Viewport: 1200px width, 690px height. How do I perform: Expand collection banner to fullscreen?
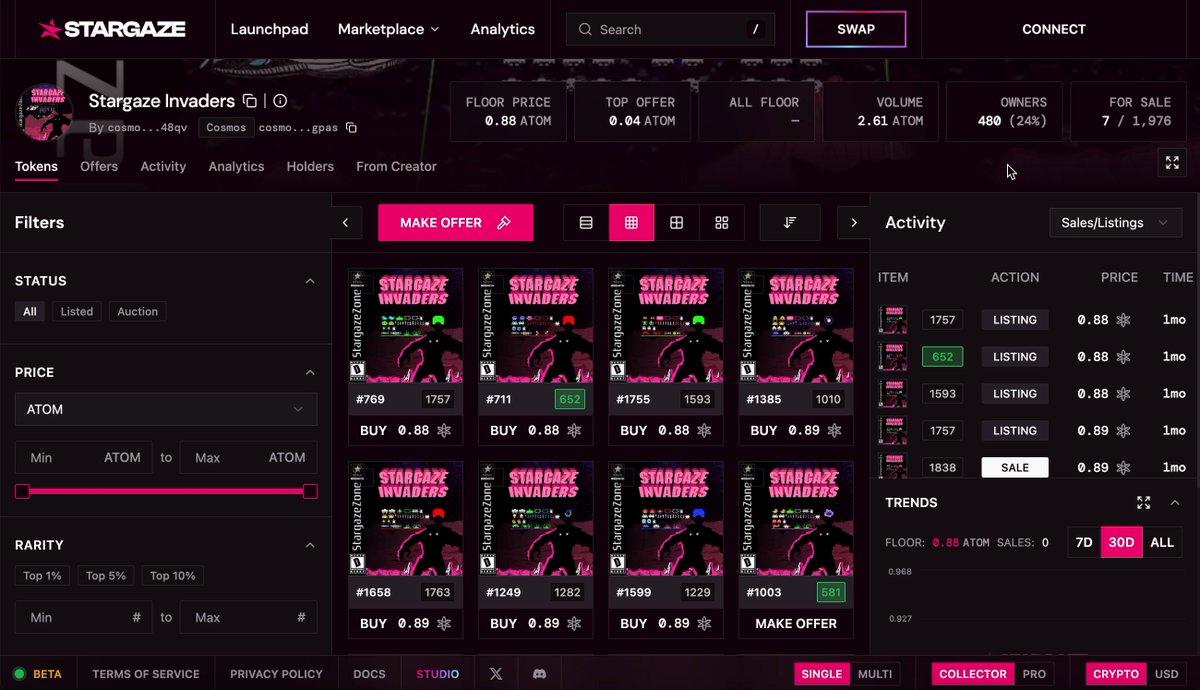1172,163
